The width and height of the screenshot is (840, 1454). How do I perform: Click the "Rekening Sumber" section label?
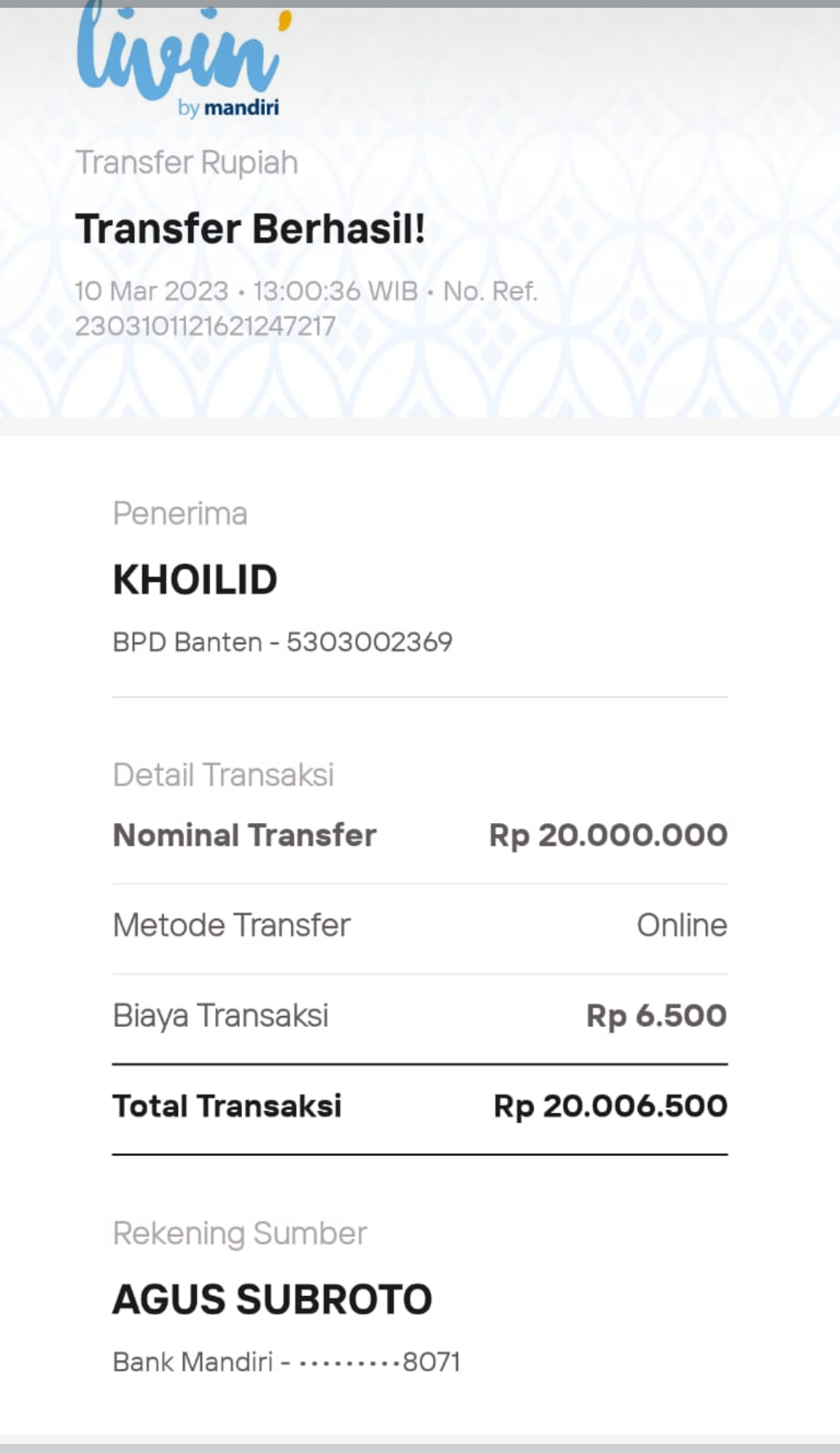pyautogui.click(x=240, y=1233)
